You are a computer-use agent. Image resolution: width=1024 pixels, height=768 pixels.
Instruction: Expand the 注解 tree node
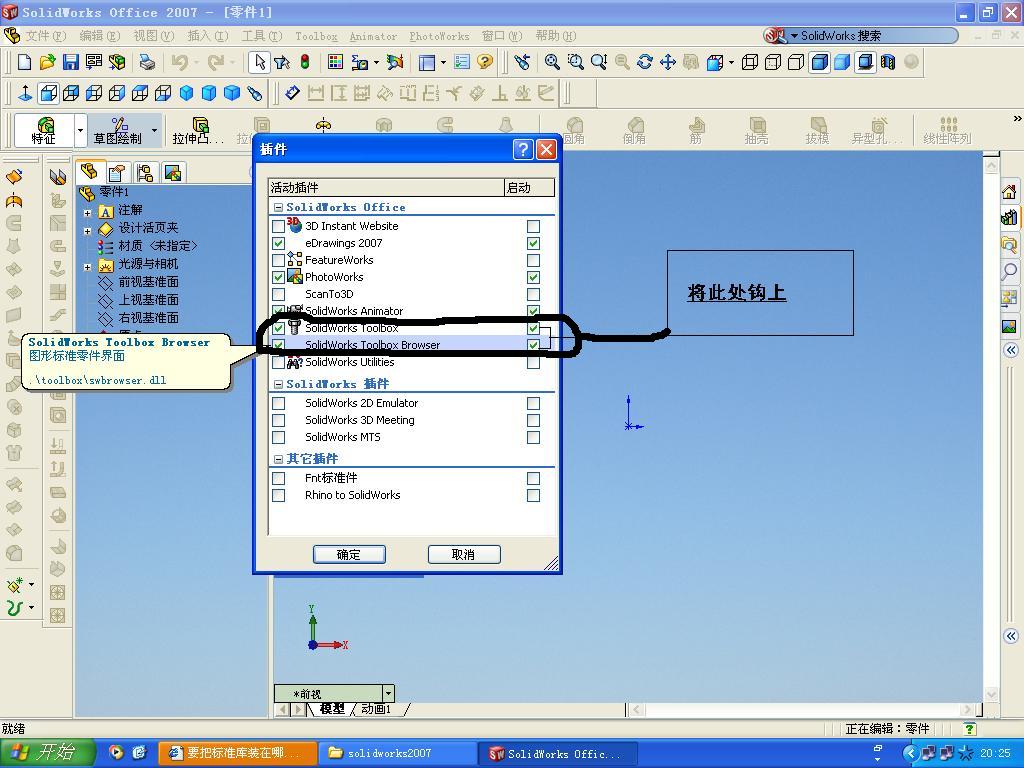(88, 212)
